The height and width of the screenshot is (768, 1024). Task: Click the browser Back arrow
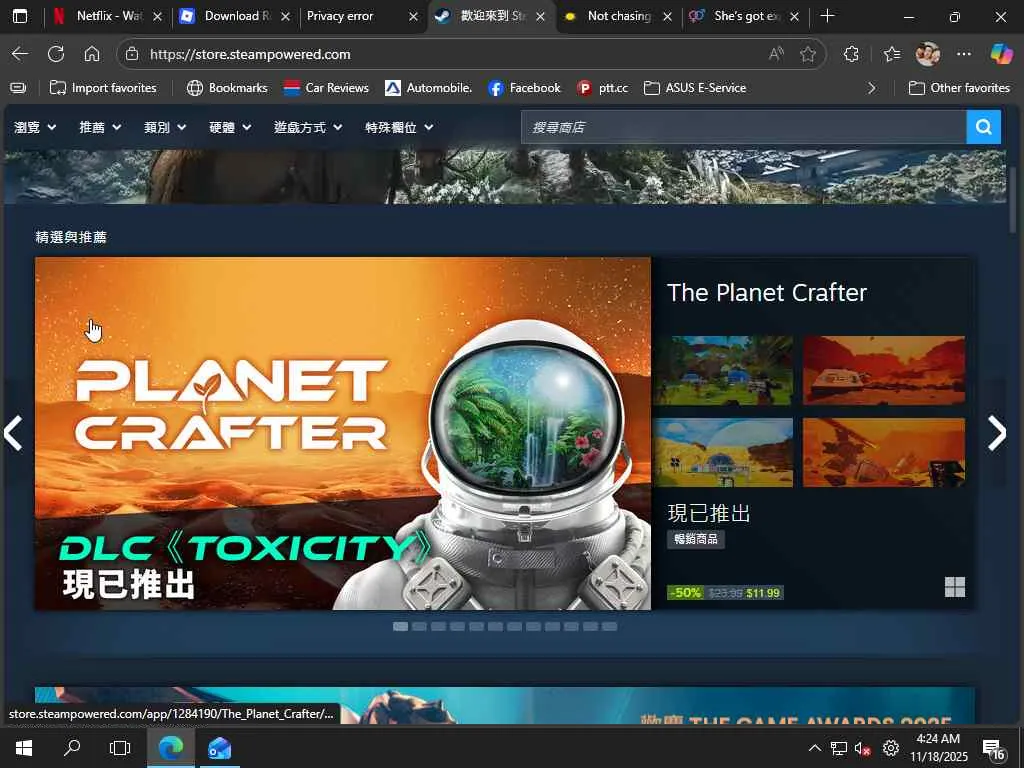click(x=20, y=54)
